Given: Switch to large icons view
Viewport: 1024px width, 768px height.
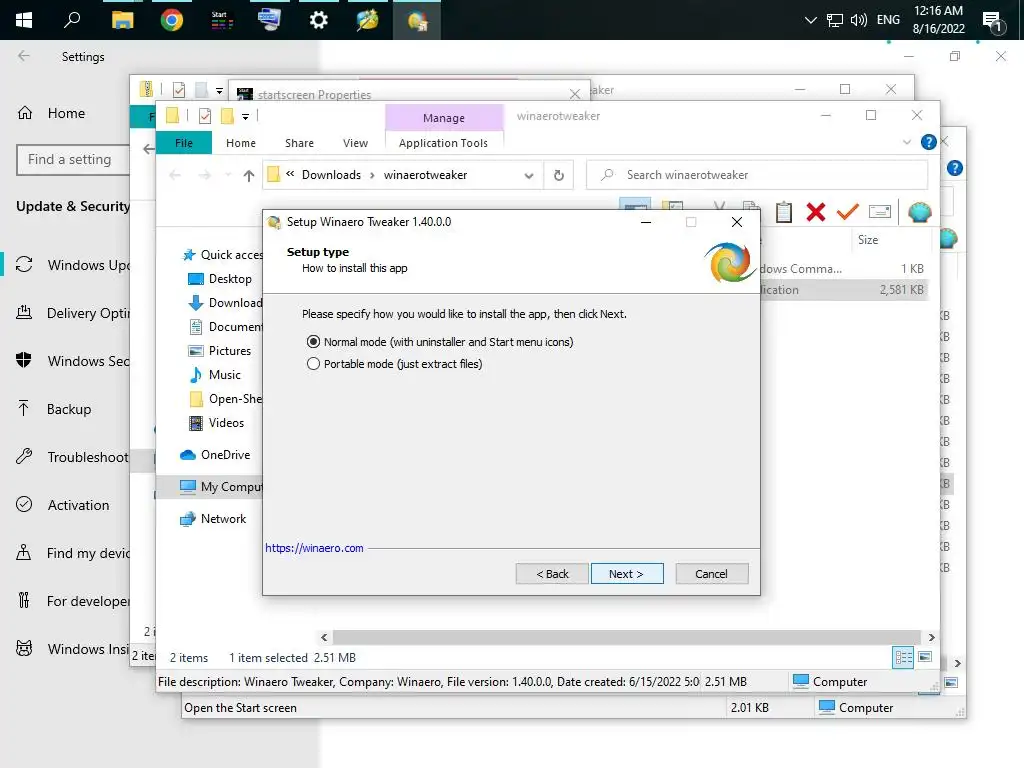Looking at the screenshot, I should (x=925, y=657).
